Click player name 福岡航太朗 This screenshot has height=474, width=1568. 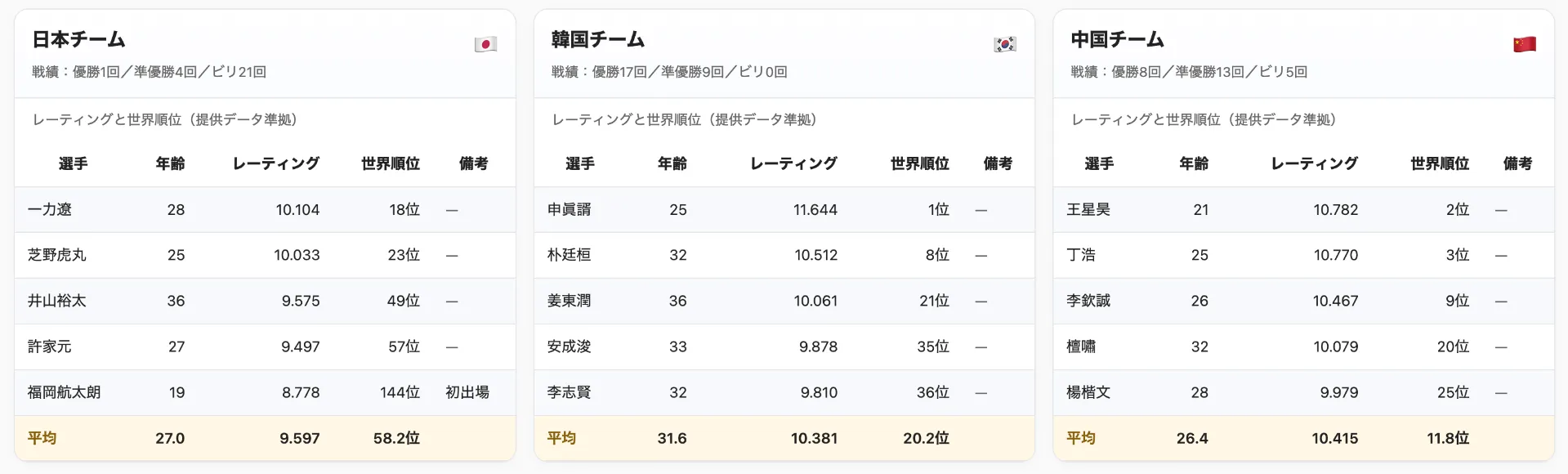tap(65, 392)
